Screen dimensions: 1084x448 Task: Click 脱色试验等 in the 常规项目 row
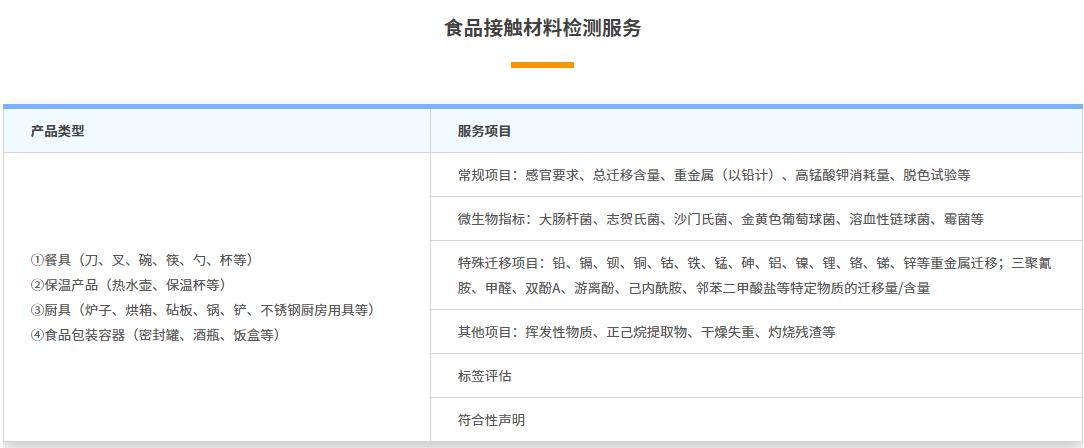[935, 175]
